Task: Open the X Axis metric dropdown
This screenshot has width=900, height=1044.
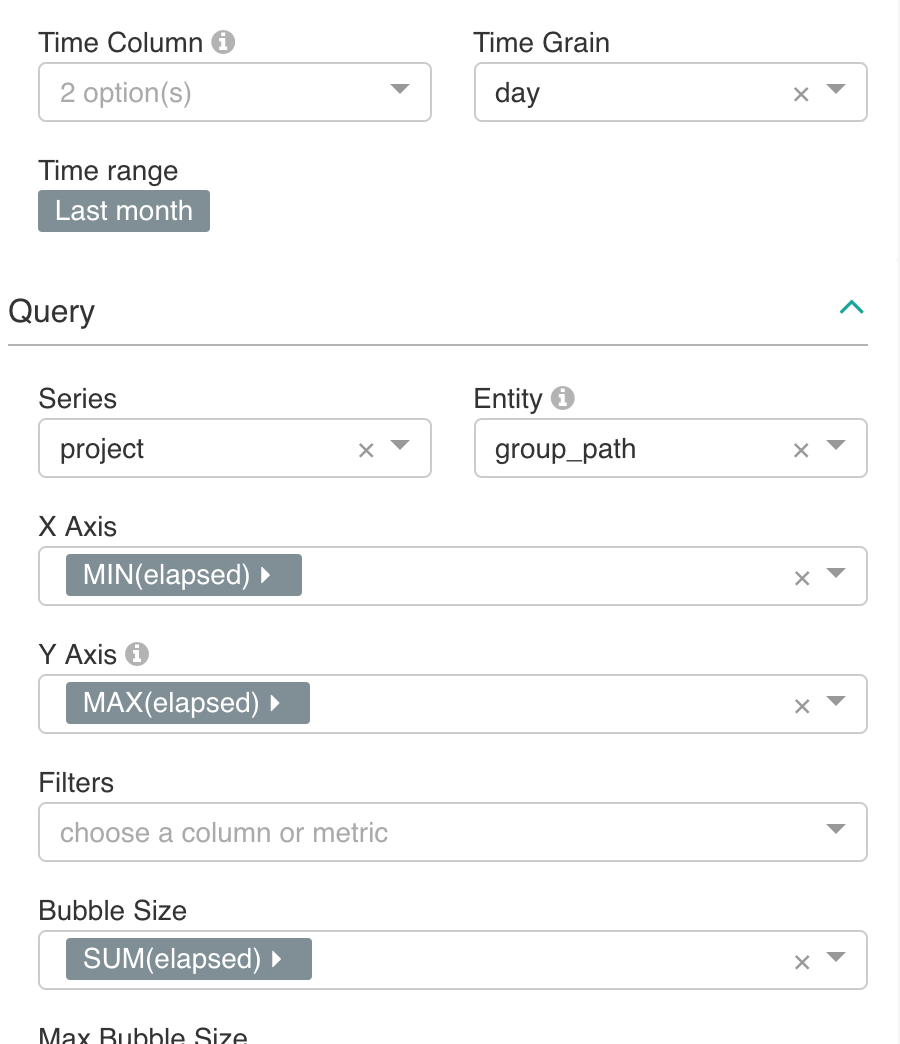Action: point(836,576)
